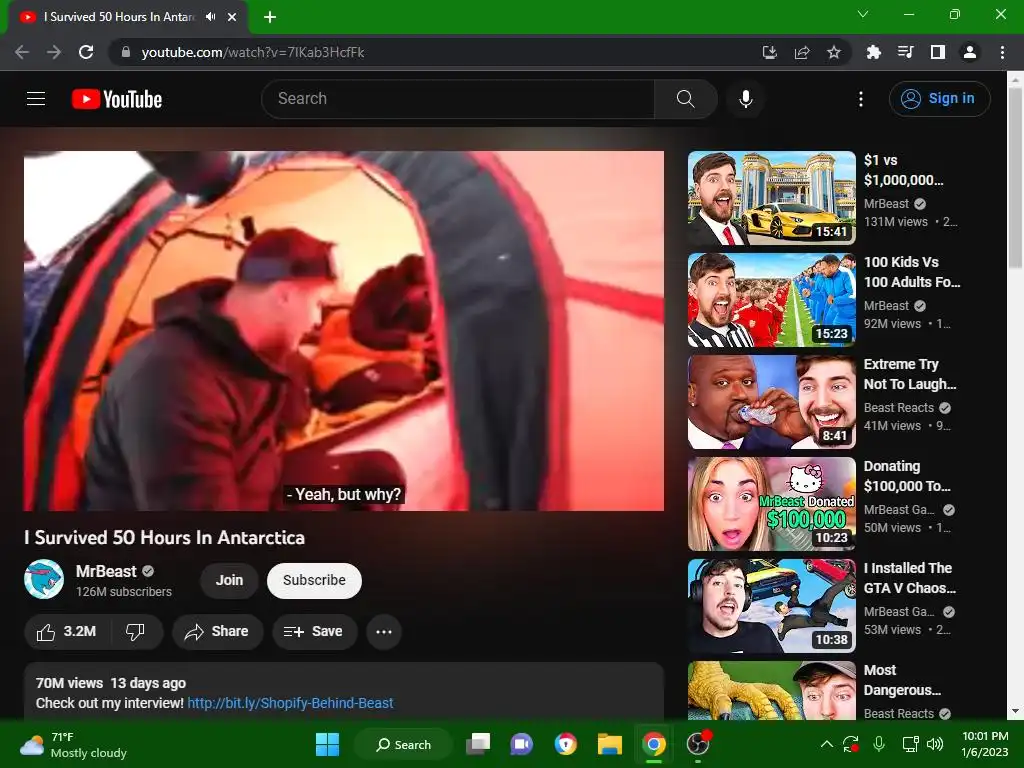Open MrBeast channel name link
Image resolution: width=1024 pixels, height=768 pixels.
[106, 571]
